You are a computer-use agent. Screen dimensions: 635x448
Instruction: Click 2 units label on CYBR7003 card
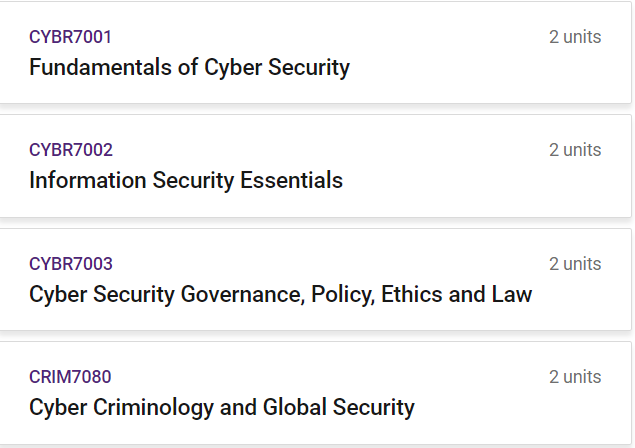(x=575, y=264)
